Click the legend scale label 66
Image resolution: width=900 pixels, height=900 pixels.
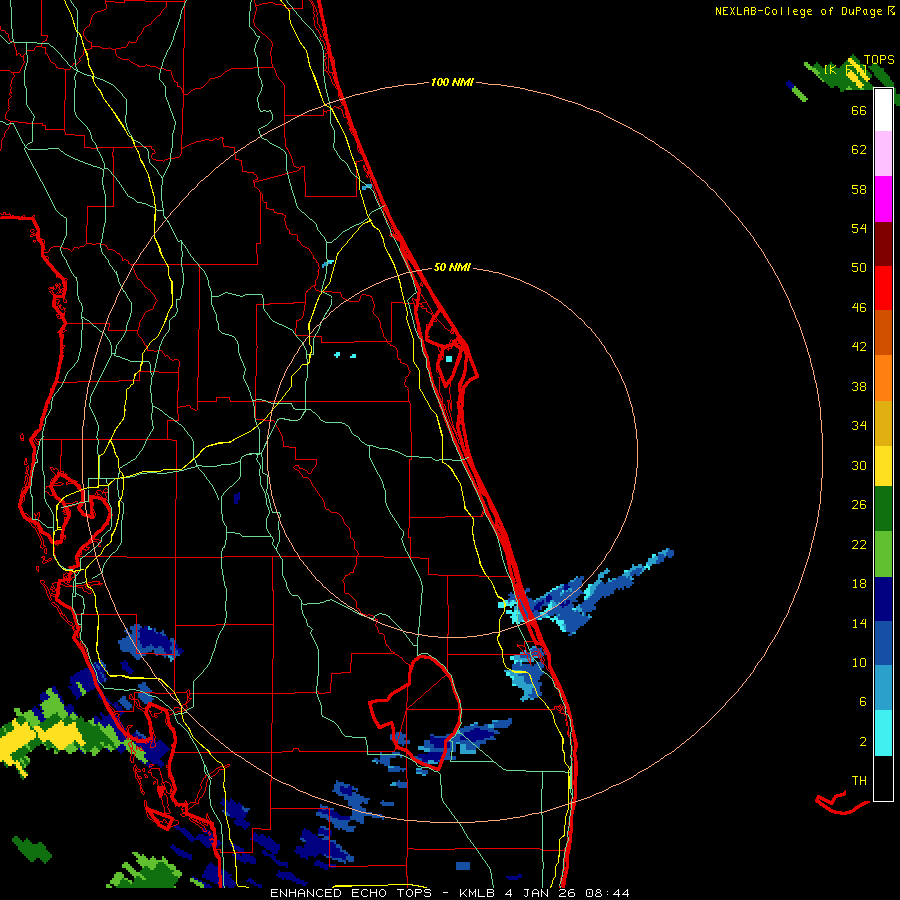(859, 111)
